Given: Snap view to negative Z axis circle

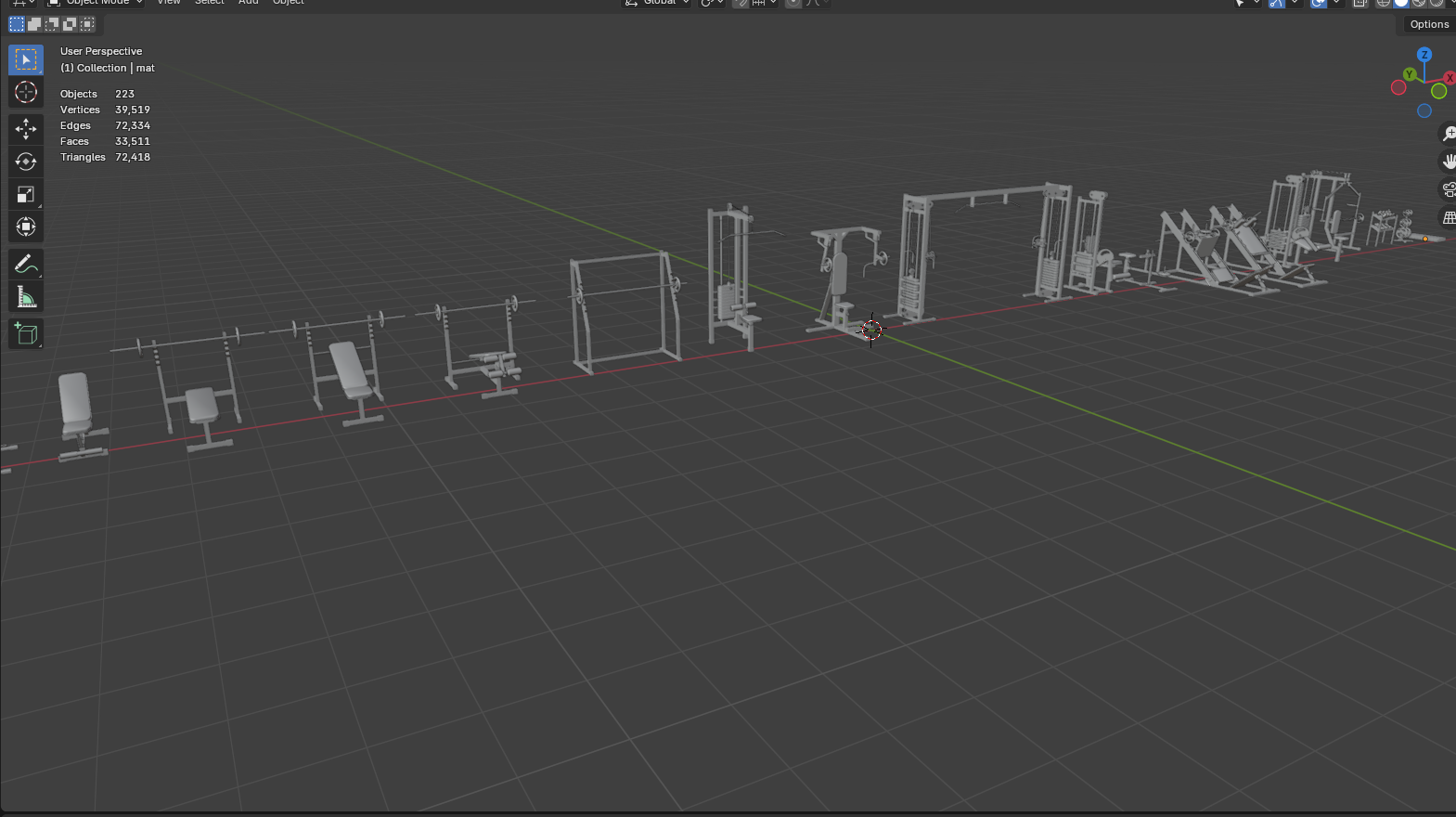Looking at the screenshot, I should pos(1424,111).
